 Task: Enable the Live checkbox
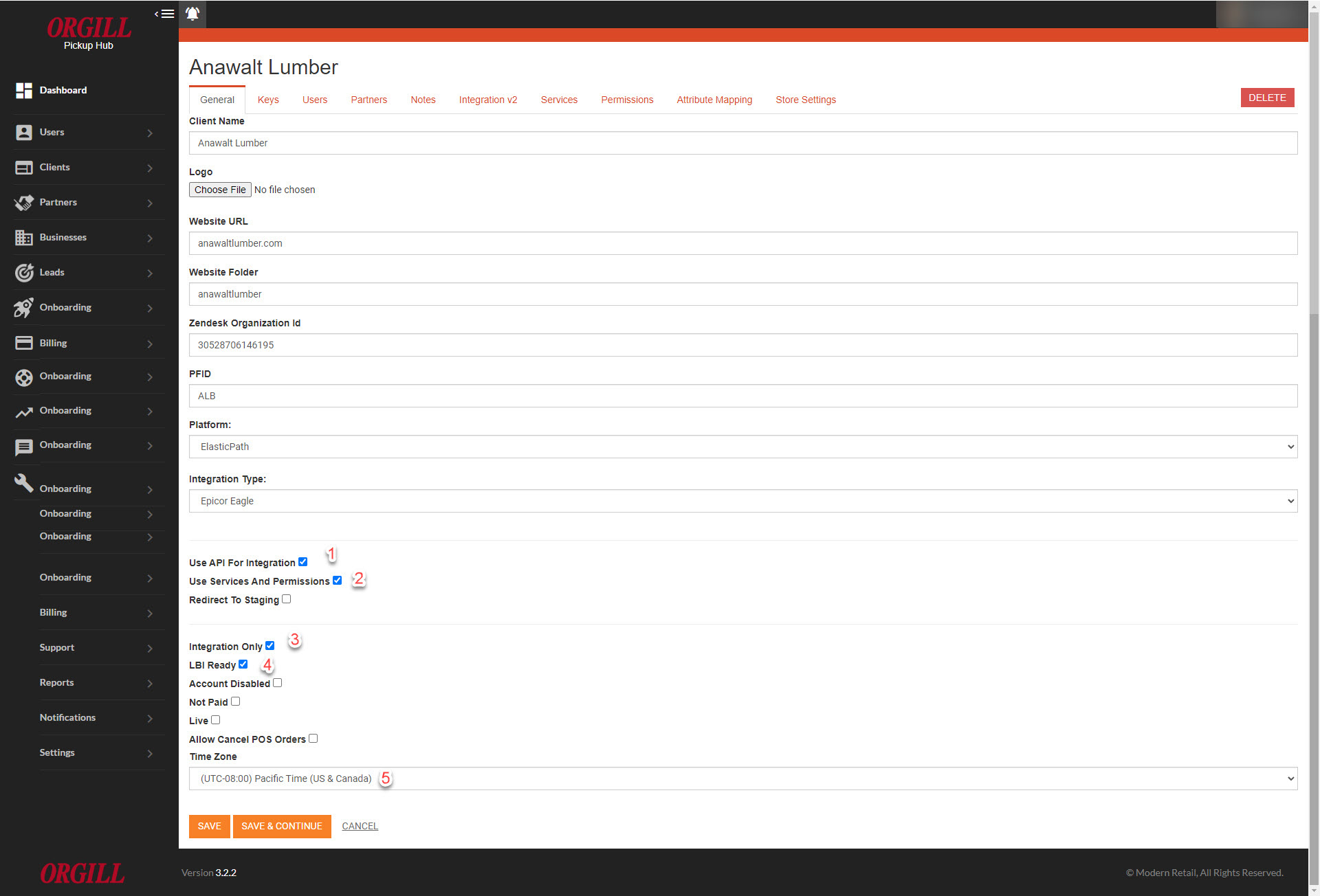pyautogui.click(x=216, y=720)
